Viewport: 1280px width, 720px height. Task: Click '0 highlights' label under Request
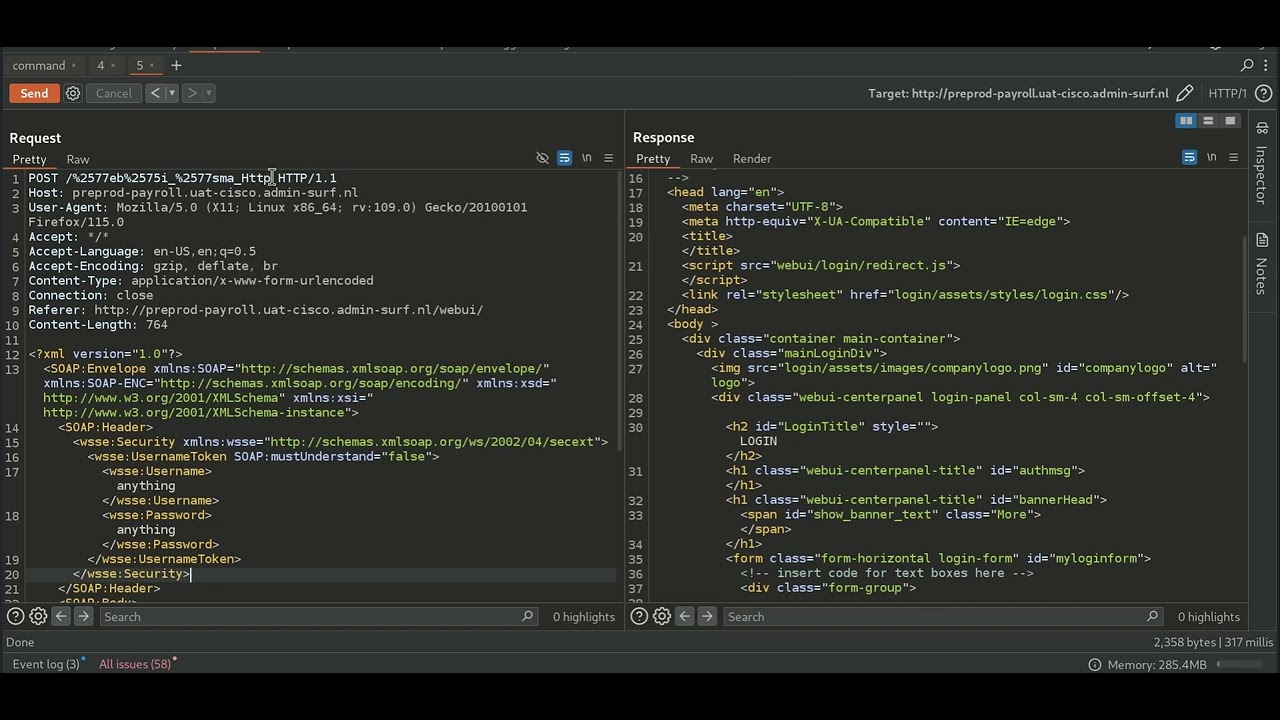tap(584, 617)
